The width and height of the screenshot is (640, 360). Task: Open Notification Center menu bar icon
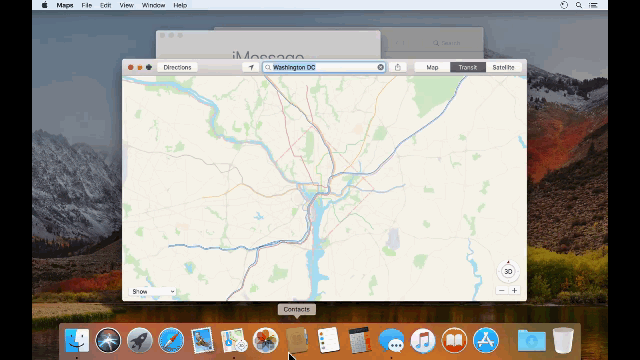[x=593, y=5]
